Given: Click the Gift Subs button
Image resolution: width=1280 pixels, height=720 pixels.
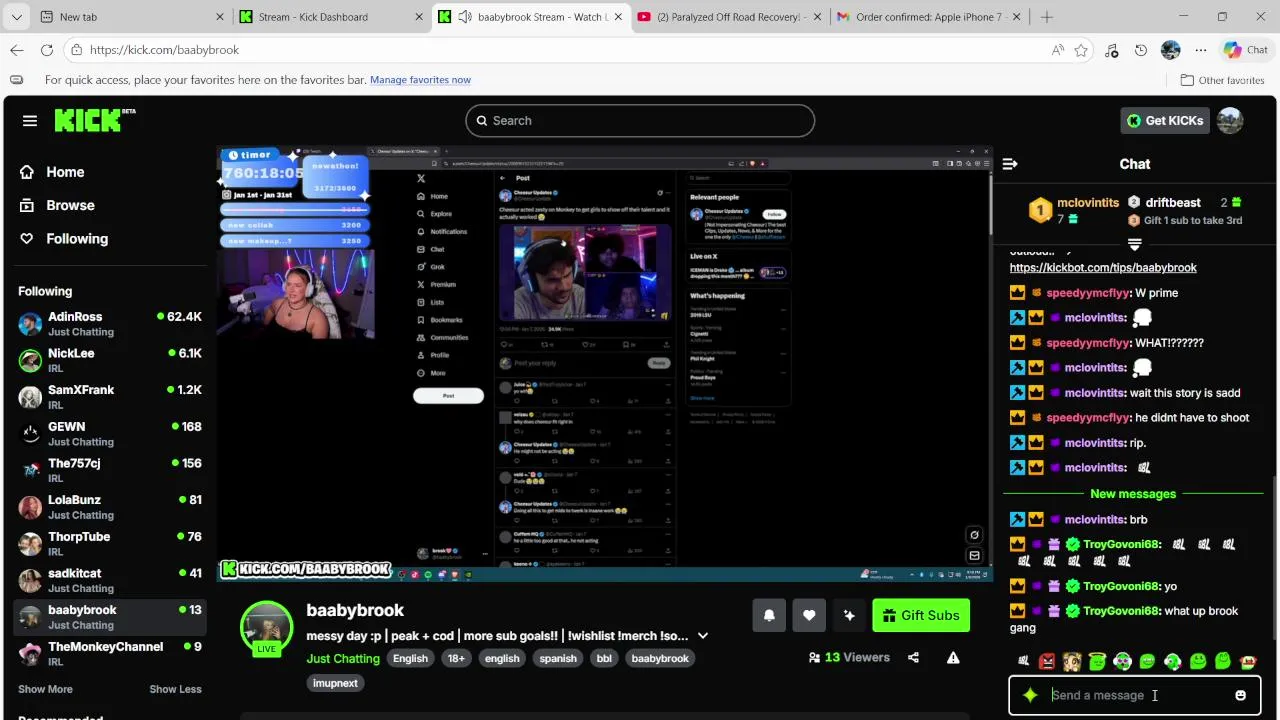Looking at the screenshot, I should tap(920, 616).
